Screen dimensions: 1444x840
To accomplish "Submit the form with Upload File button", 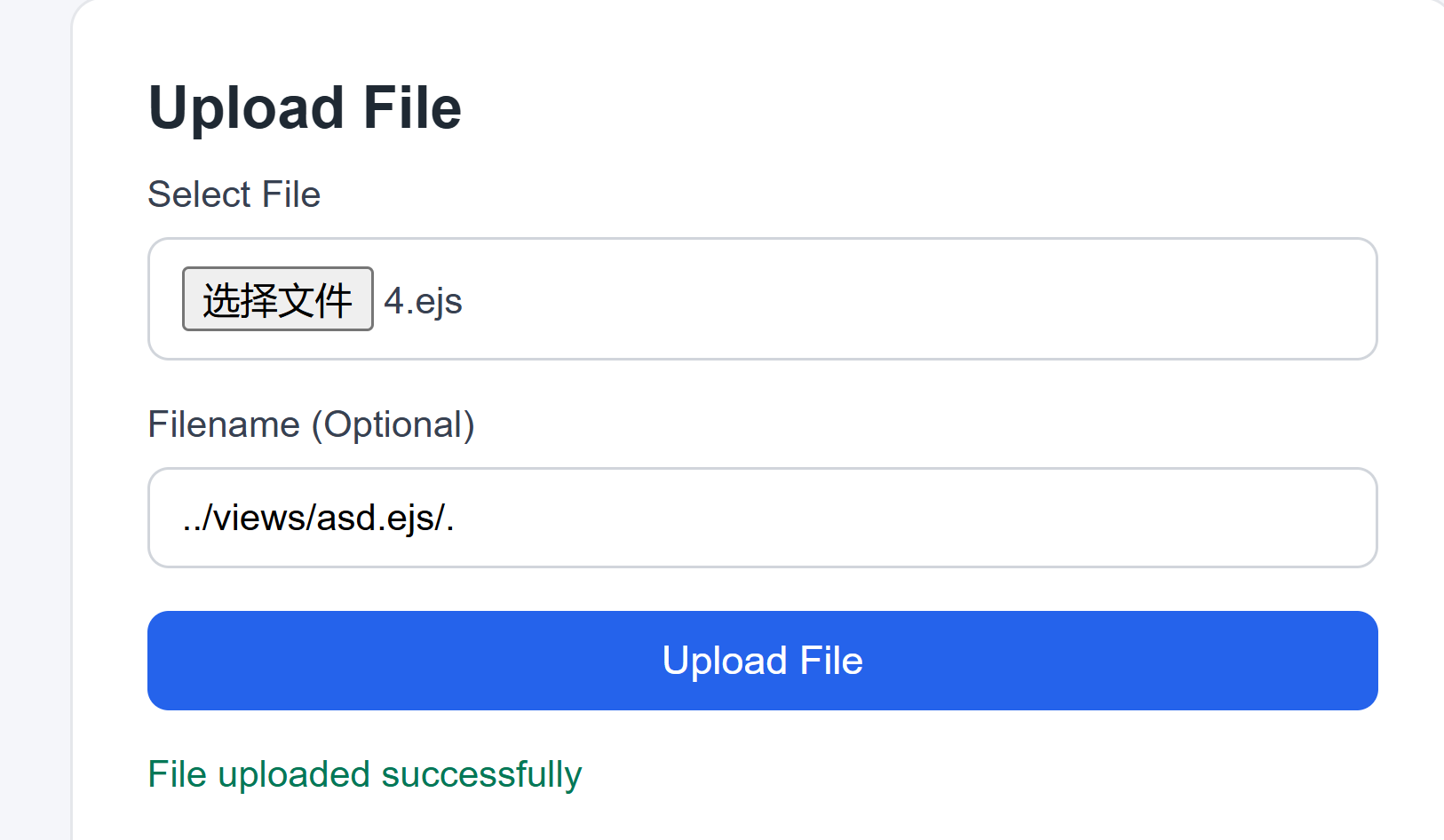I will 762,661.
